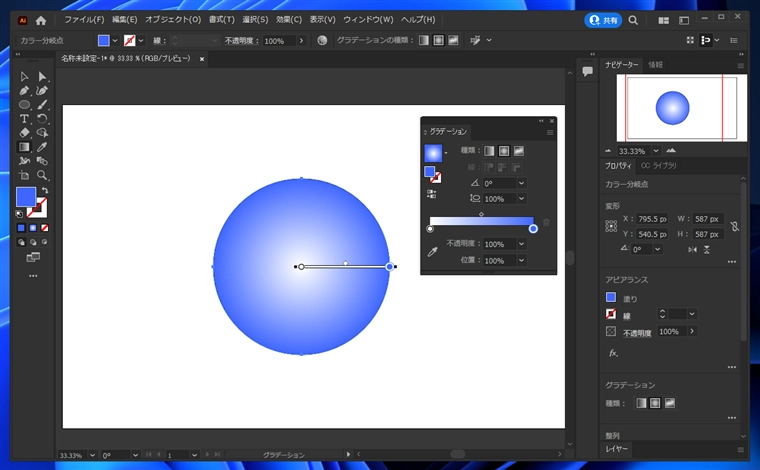
Task: Select the Direct Selection tool
Action: coord(42,77)
